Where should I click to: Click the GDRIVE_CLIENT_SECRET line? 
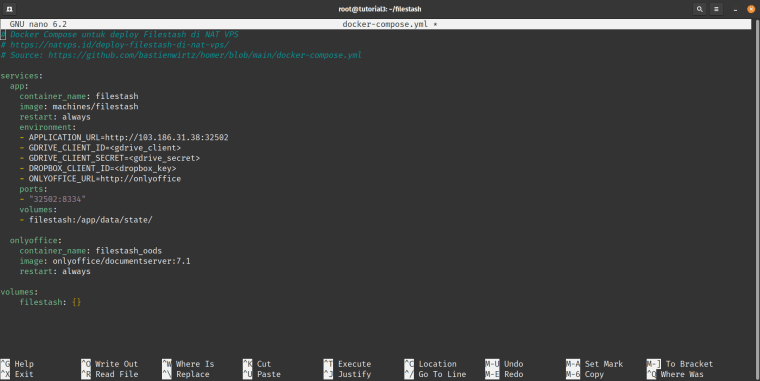pos(110,158)
